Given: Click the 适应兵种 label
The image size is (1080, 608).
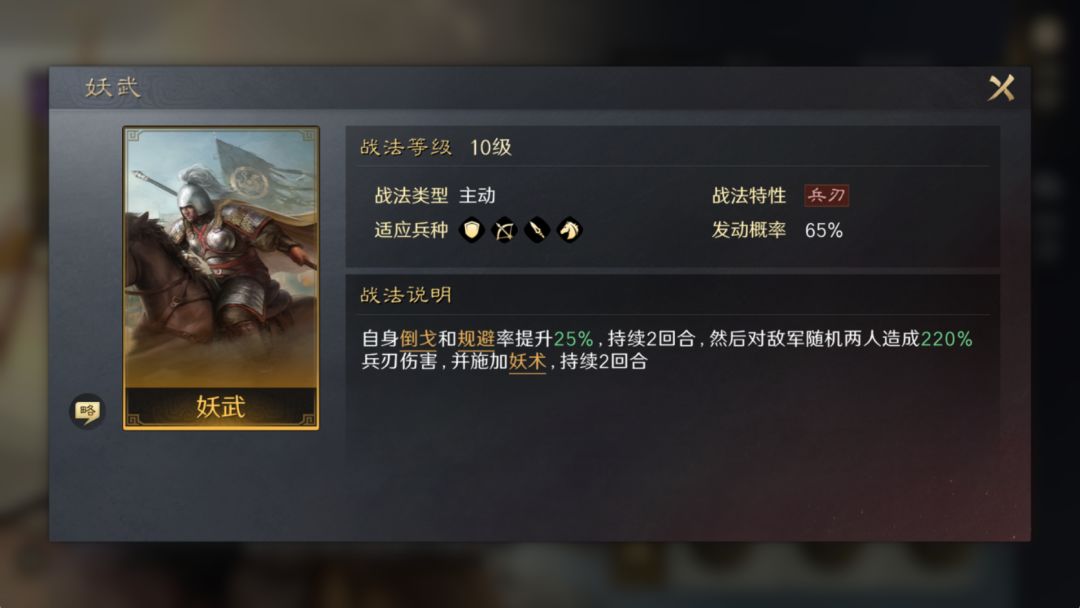Looking at the screenshot, I should (411, 230).
